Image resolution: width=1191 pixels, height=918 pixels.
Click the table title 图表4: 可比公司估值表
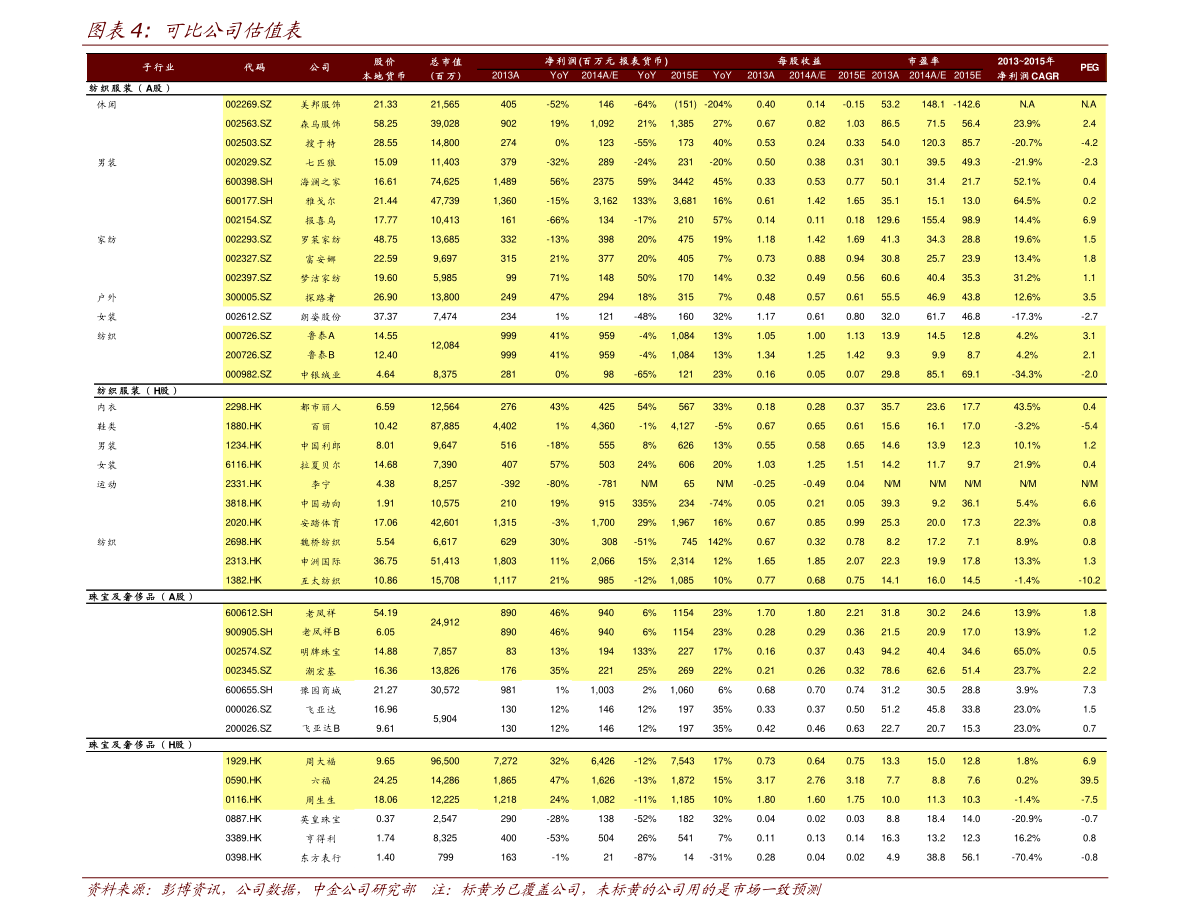[x=194, y=30]
